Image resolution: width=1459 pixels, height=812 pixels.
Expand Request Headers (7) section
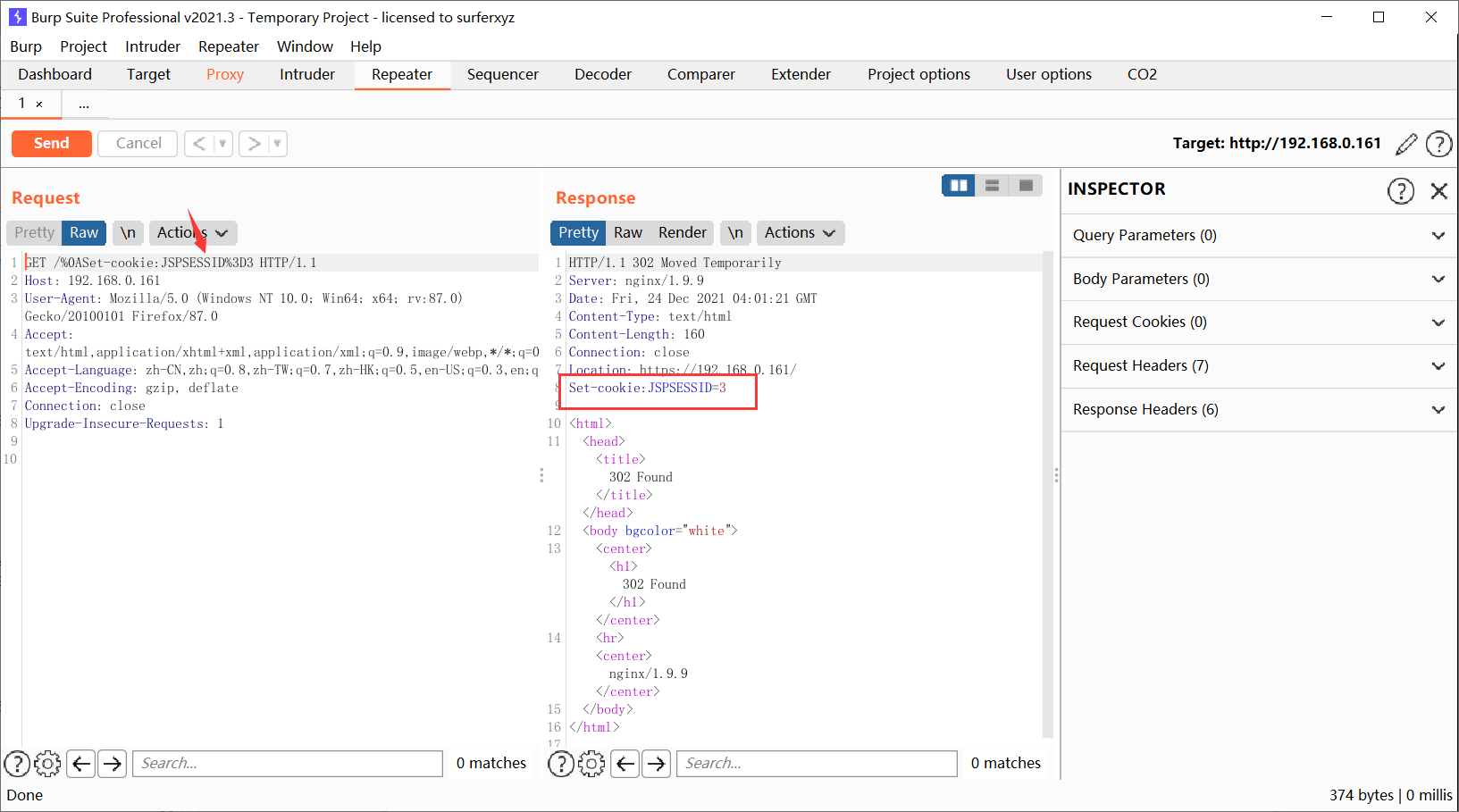tap(1259, 366)
